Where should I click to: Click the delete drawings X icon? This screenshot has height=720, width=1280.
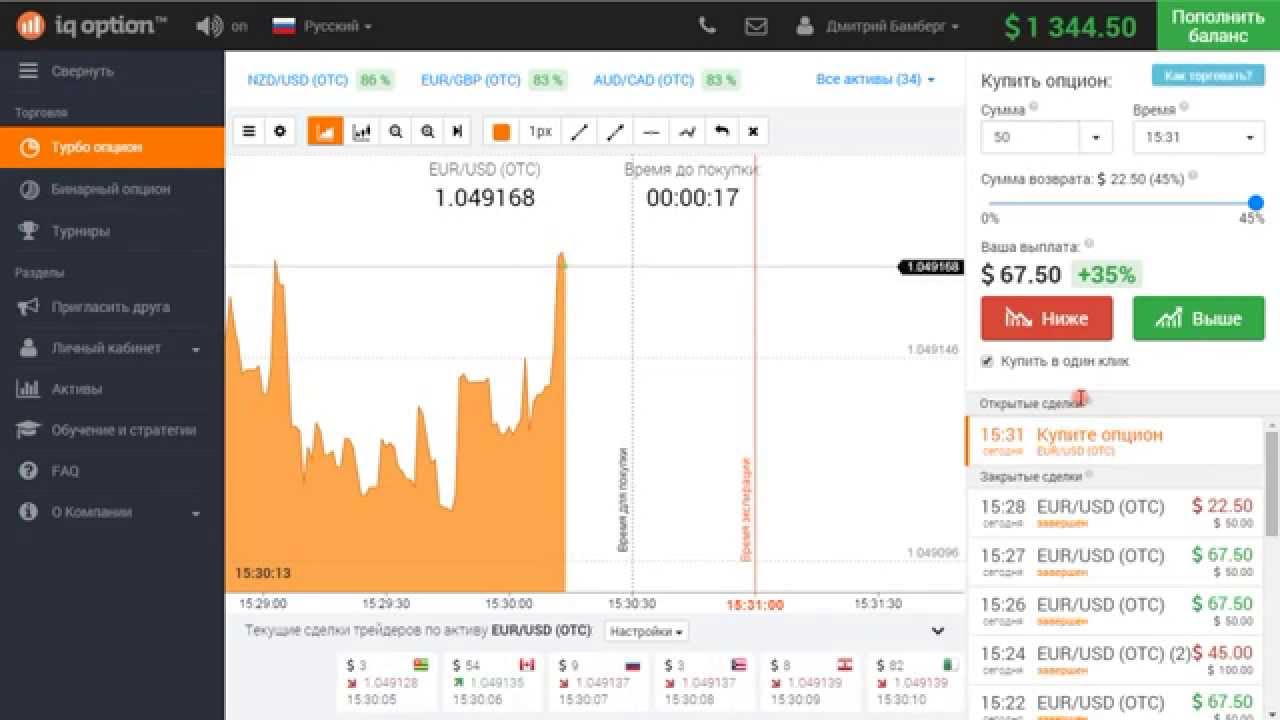753,131
